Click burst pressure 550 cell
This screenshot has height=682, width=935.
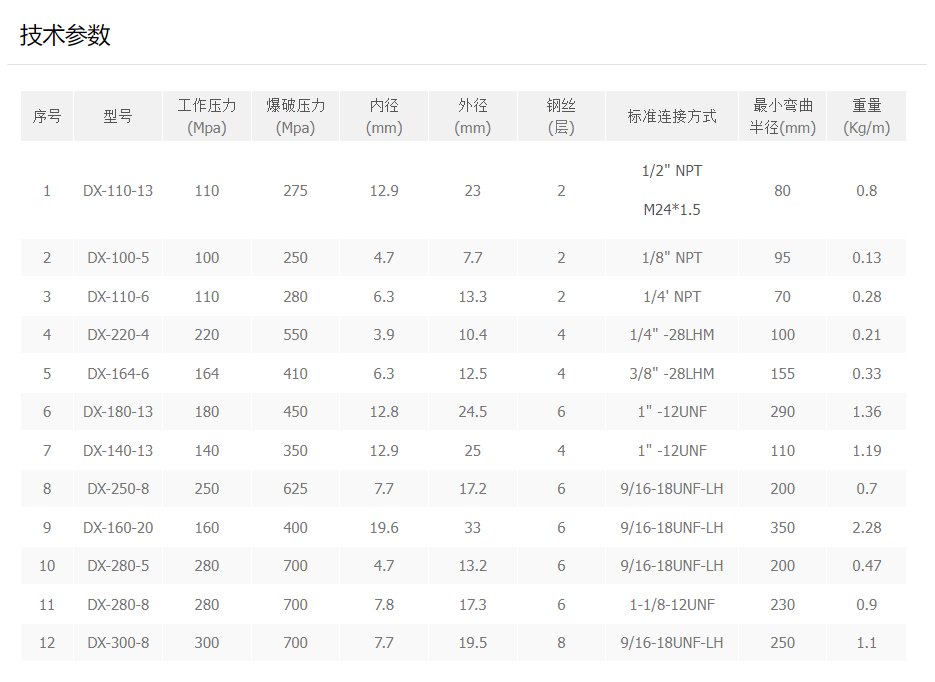(296, 334)
